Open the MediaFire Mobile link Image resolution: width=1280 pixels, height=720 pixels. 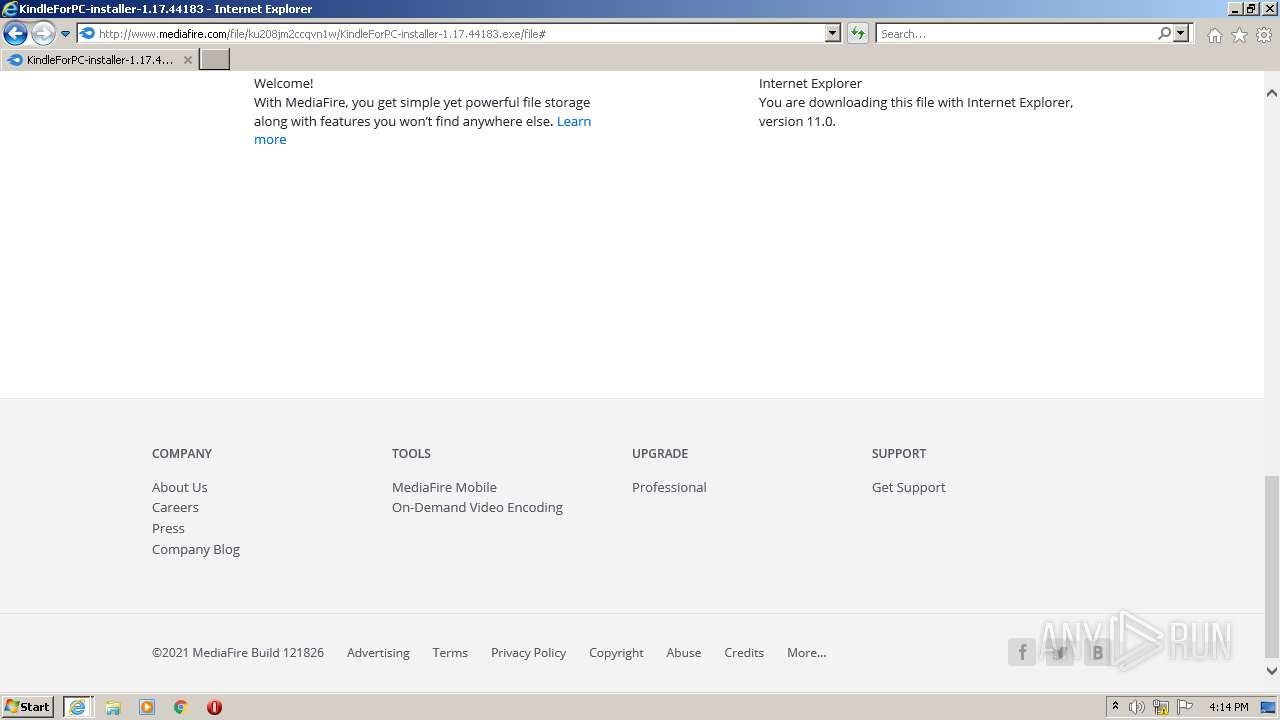click(444, 487)
